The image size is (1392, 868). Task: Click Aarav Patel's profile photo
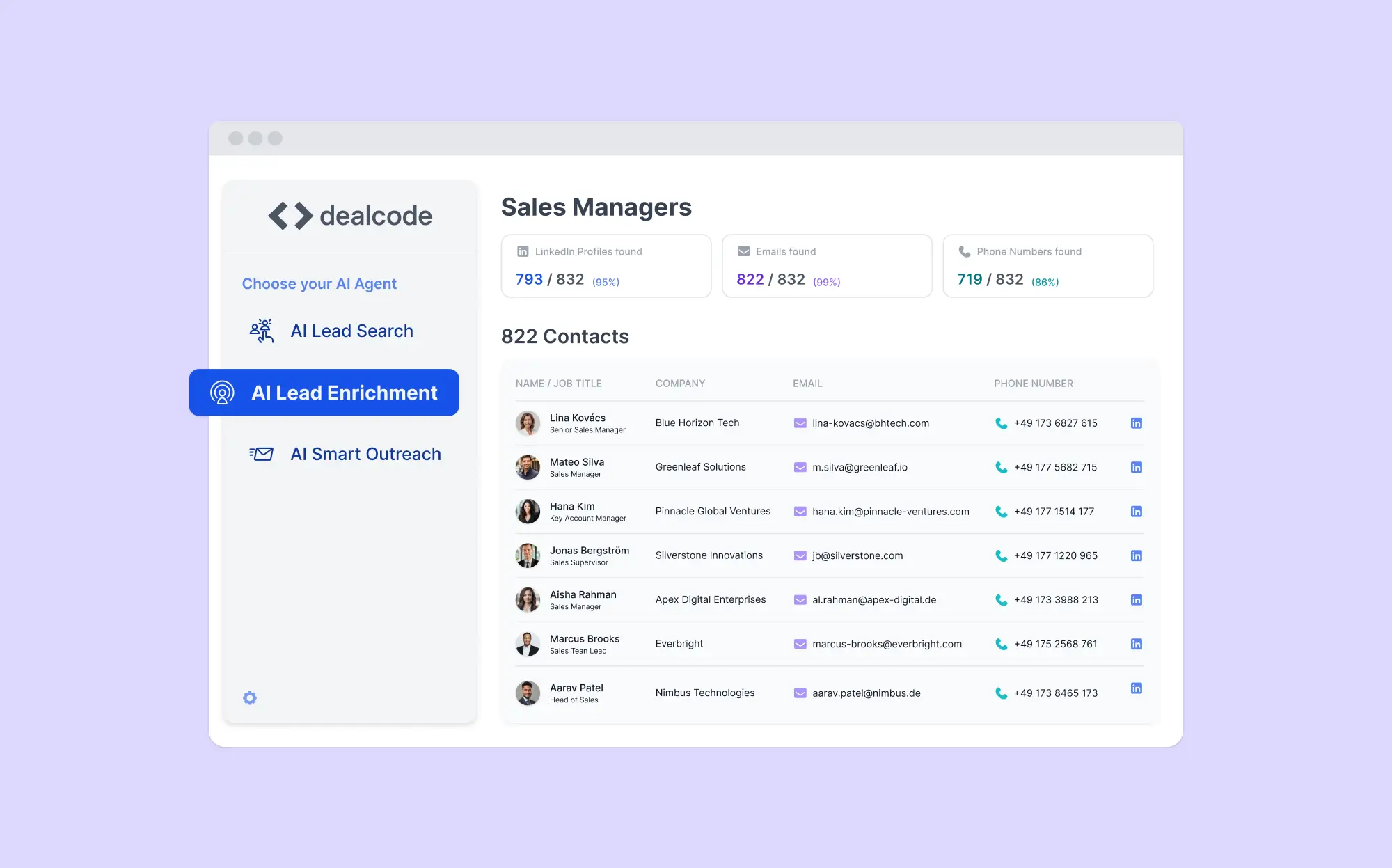click(x=528, y=693)
